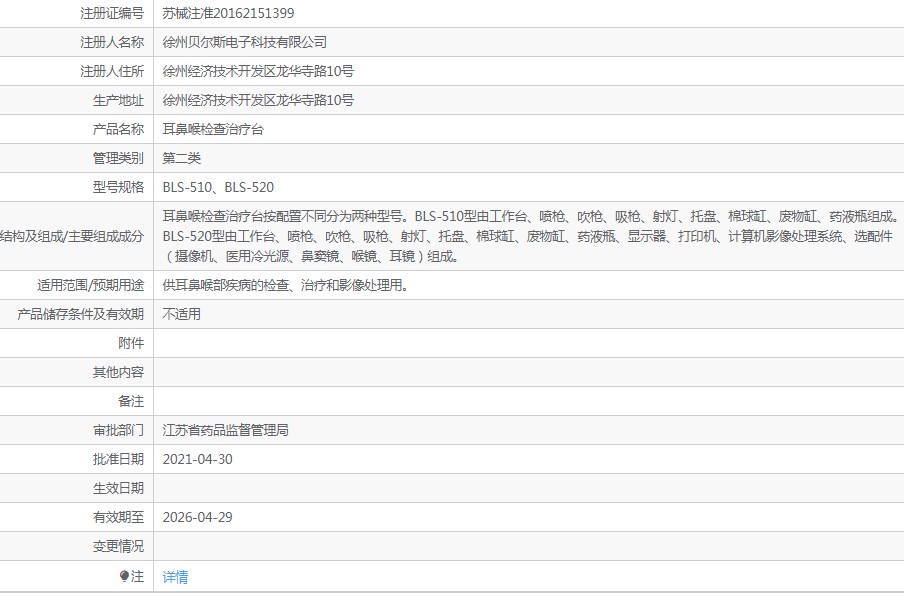Click the 管理类别 label
Screen dimensions: 904x597
click(118, 158)
